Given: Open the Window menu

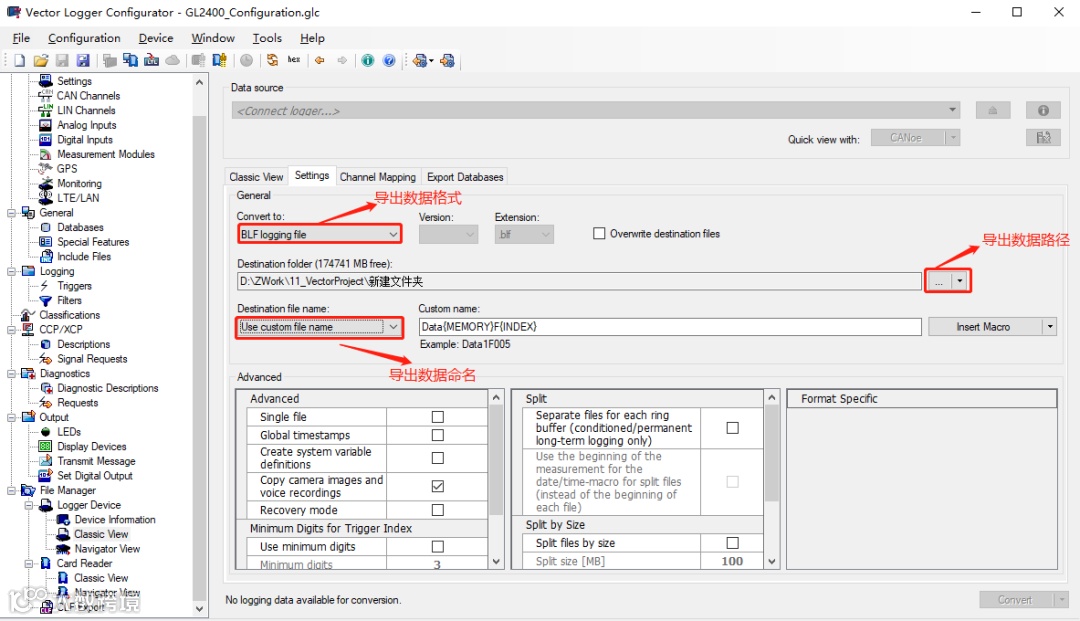Looking at the screenshot, I should coord(213,38).
